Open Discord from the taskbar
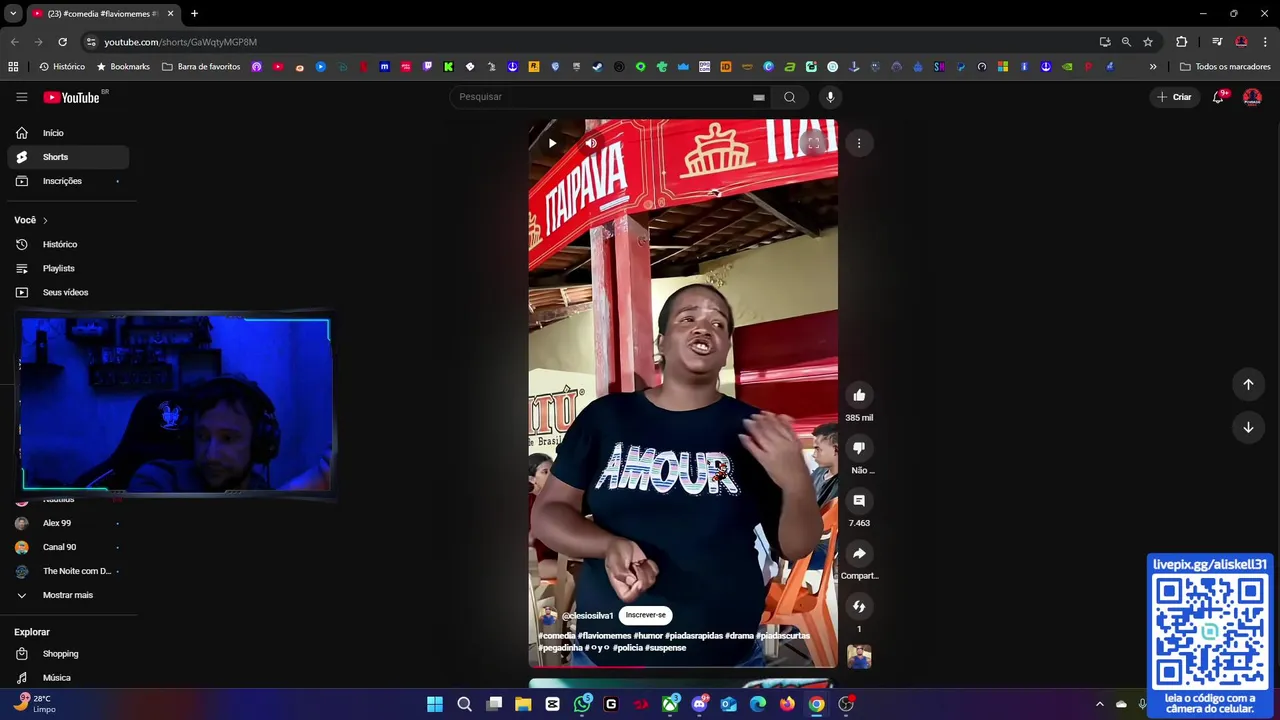 pos(699,704)
